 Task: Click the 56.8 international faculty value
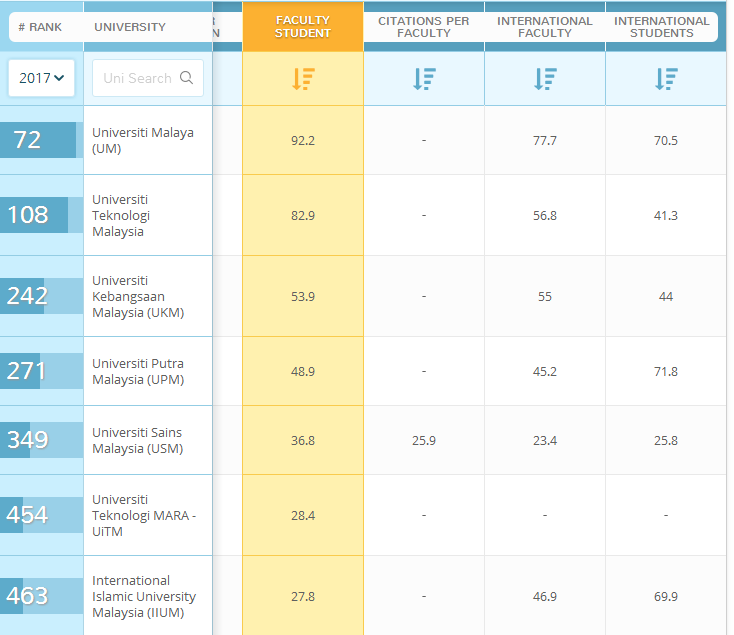545,215
